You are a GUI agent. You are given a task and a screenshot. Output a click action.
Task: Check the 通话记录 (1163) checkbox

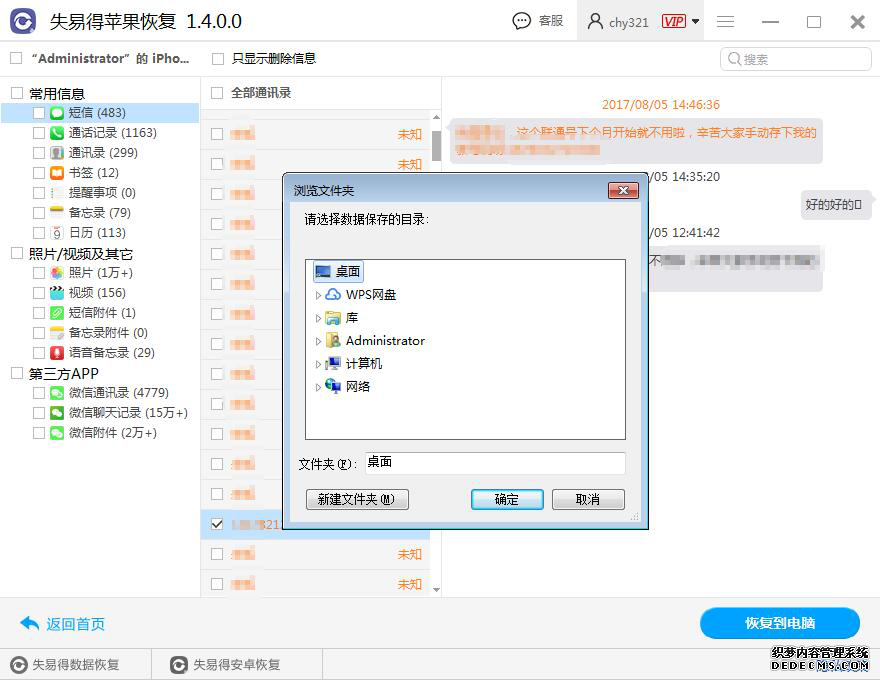[39, 133]
